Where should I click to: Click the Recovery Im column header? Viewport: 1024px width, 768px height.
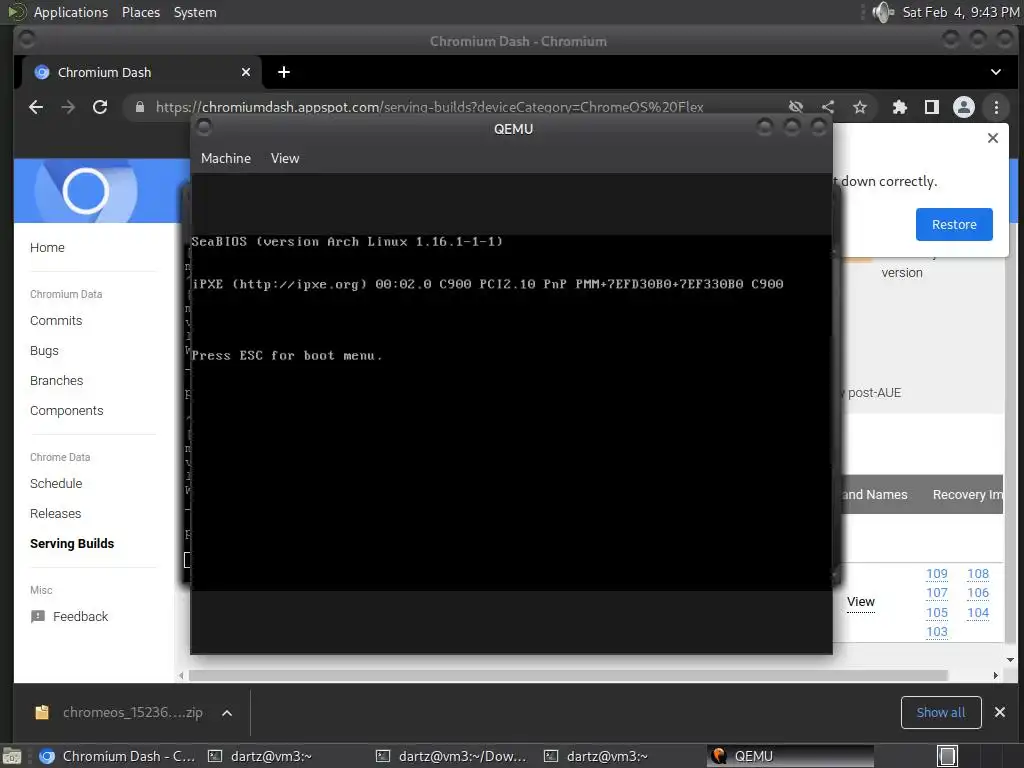pos(968,495)
